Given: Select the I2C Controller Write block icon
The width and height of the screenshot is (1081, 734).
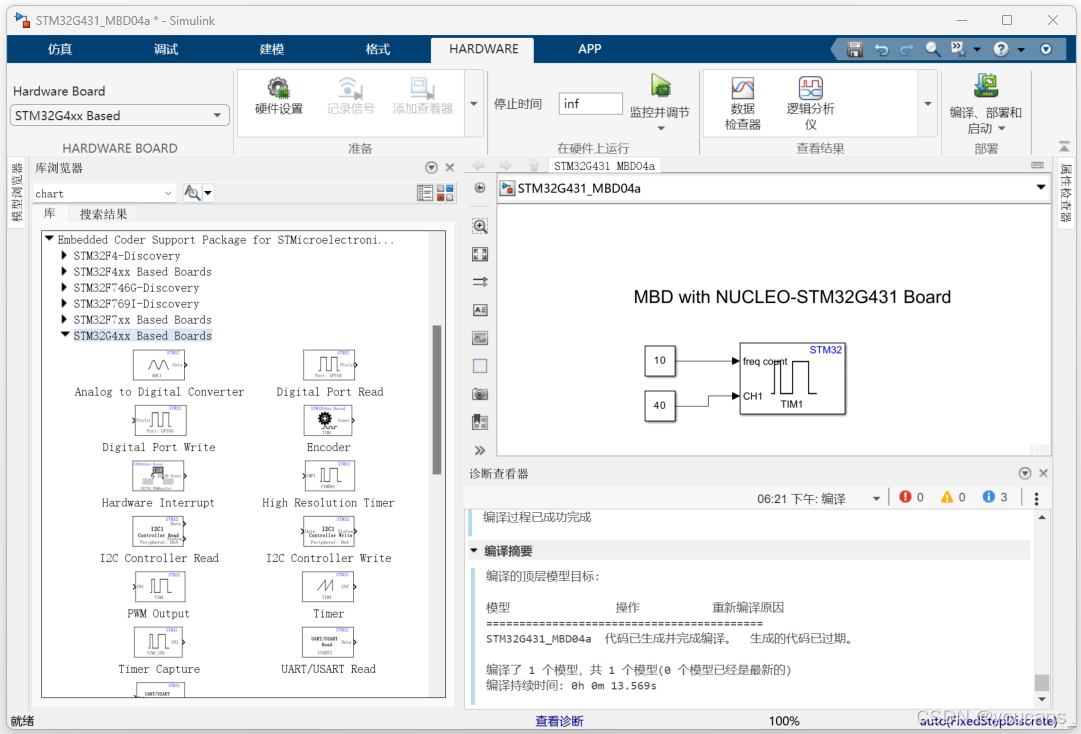Looking at the screenshot, I should click(x=328, y=531).
